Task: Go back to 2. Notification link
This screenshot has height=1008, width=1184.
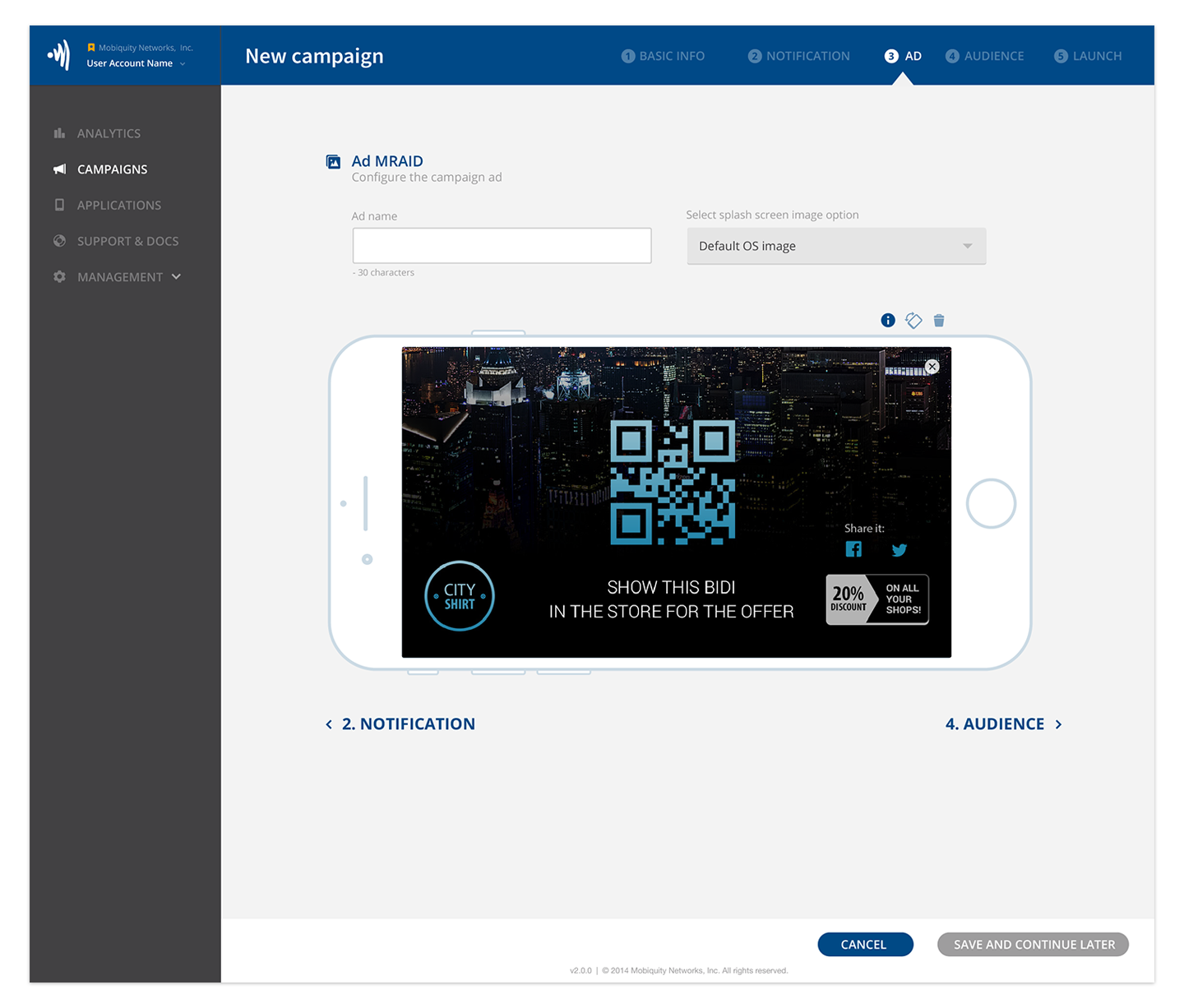Action: click(400, 724)
